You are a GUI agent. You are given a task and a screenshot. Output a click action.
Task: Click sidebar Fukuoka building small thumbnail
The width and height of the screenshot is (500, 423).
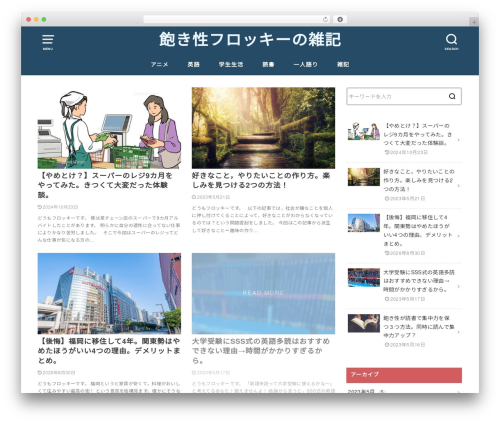364,223
